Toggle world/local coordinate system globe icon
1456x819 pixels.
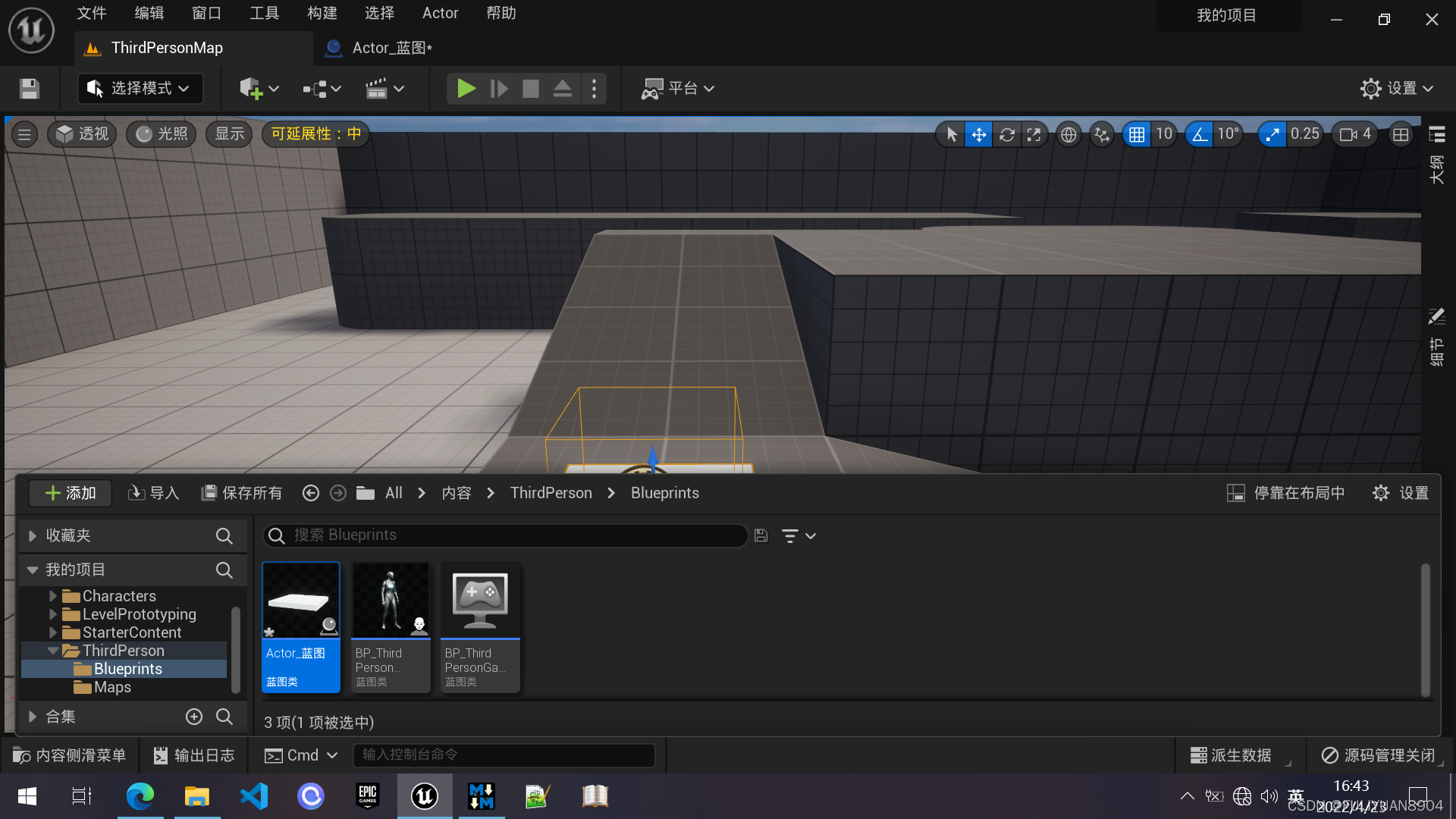click(1068, 135)
